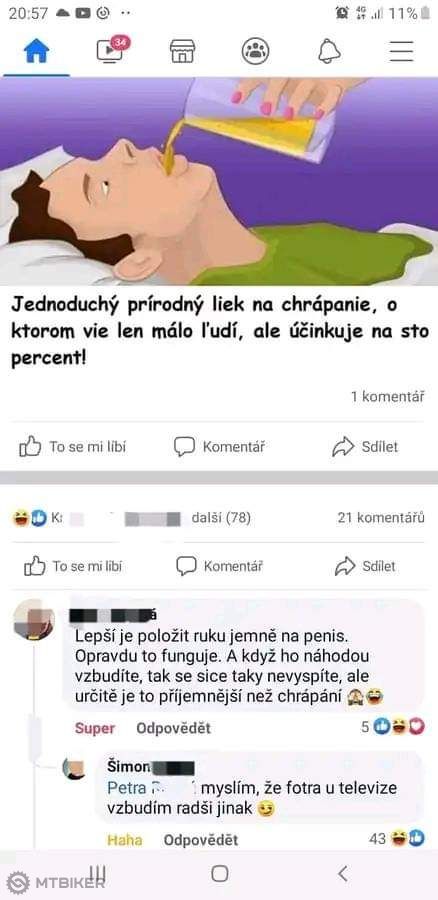Open the first commenter's profile picture
The width and height of the screenshot is (438, 900).
tap(34, 619)
